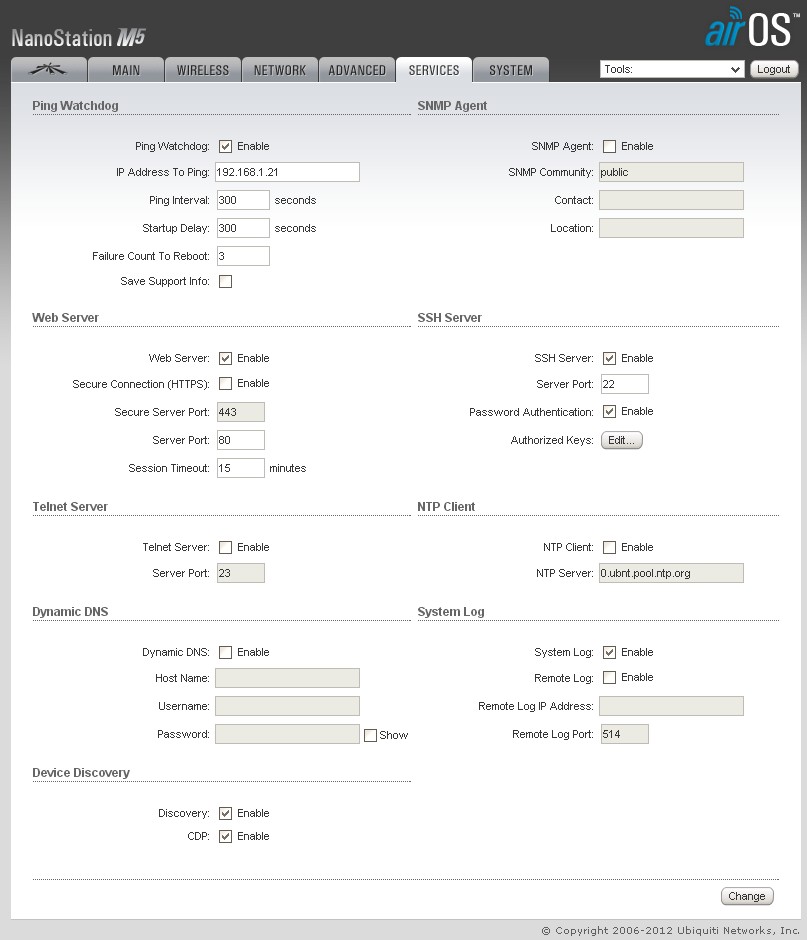Screen dimensions: 807x940
Task: Click the SSH Server section heading
Action: [x=450, y=318]
